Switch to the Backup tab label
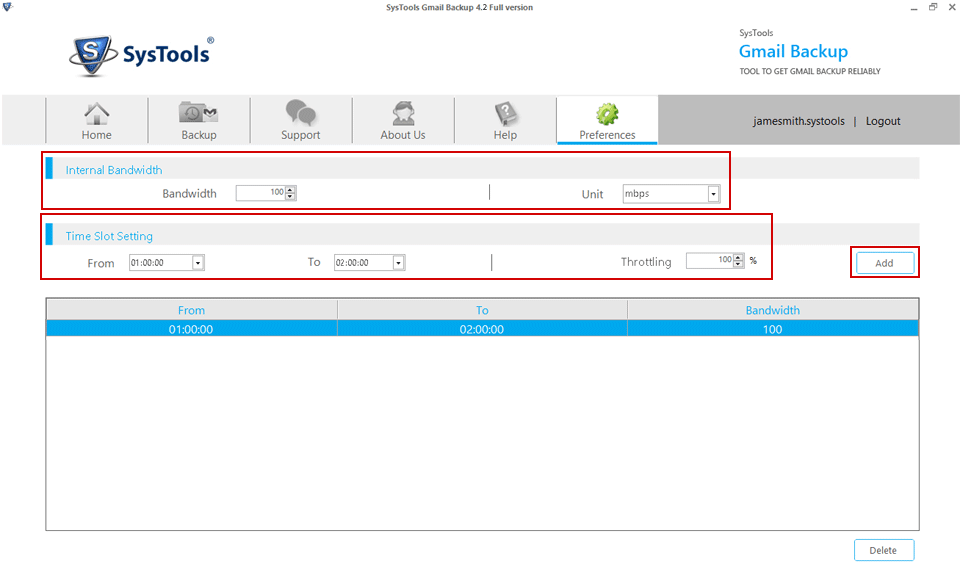 [x=198, y=135]
